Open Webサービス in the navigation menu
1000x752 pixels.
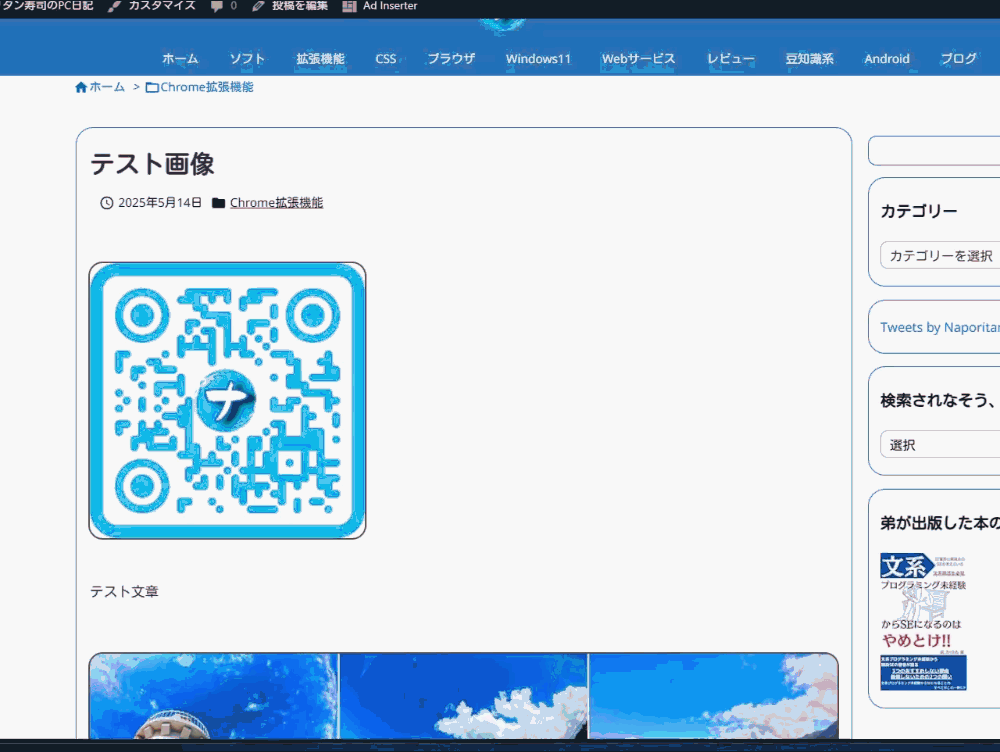tap(638, 59)
